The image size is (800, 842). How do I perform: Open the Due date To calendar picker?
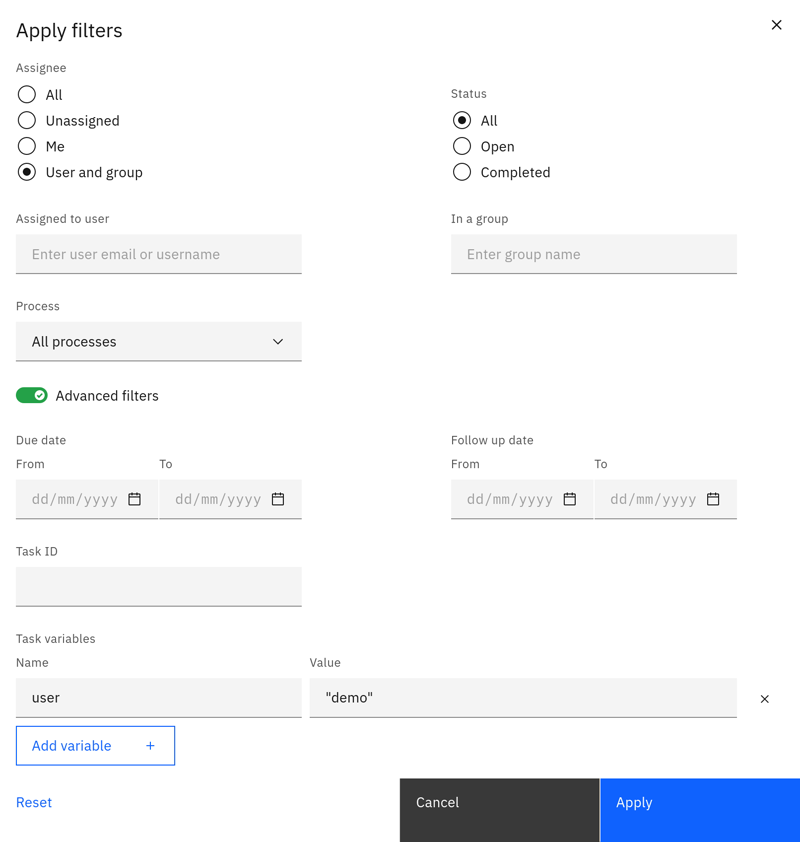tap(280, 499)
